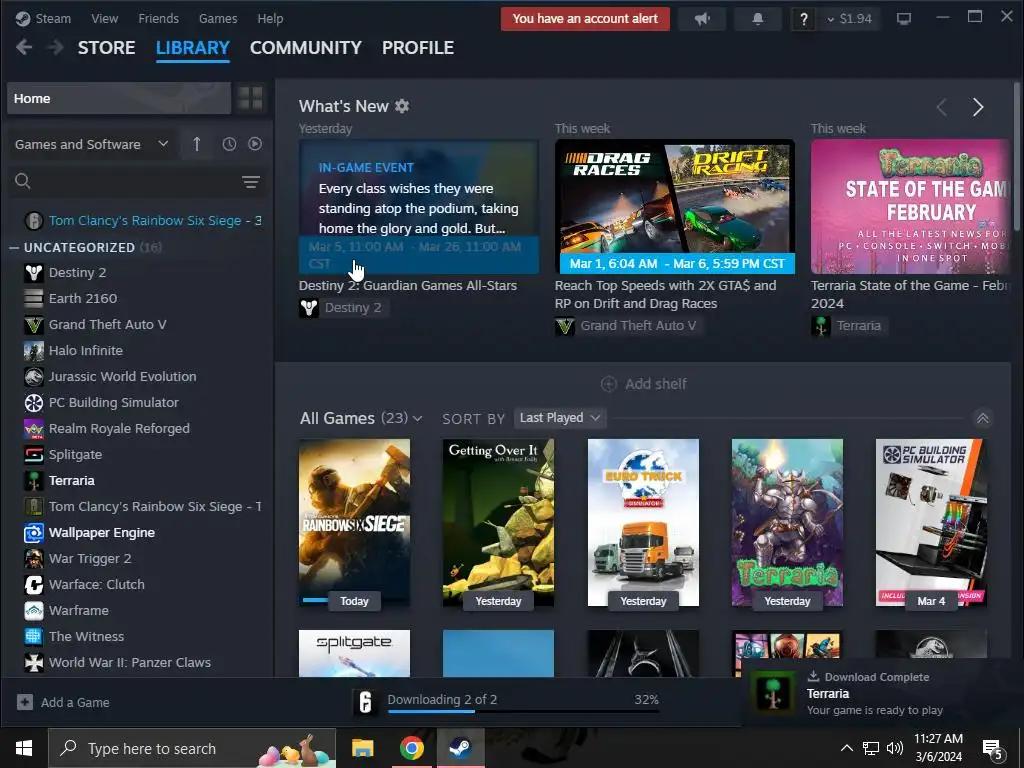This screenshot has width=1024, height=768.
Task: Open the Last Played sort dropdown
Action: pyautogui.click(x=560, y=418)
